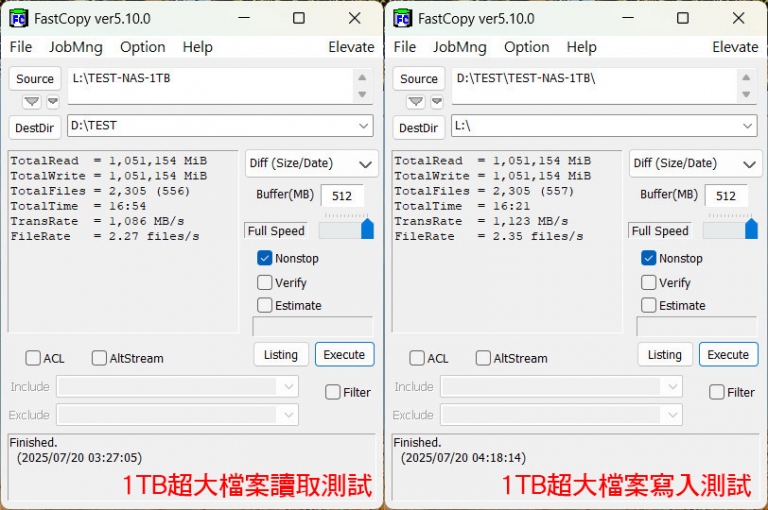Expand DestDir dropdown showing L:\
Screen dimensions: 768x510
click(747, 126)
